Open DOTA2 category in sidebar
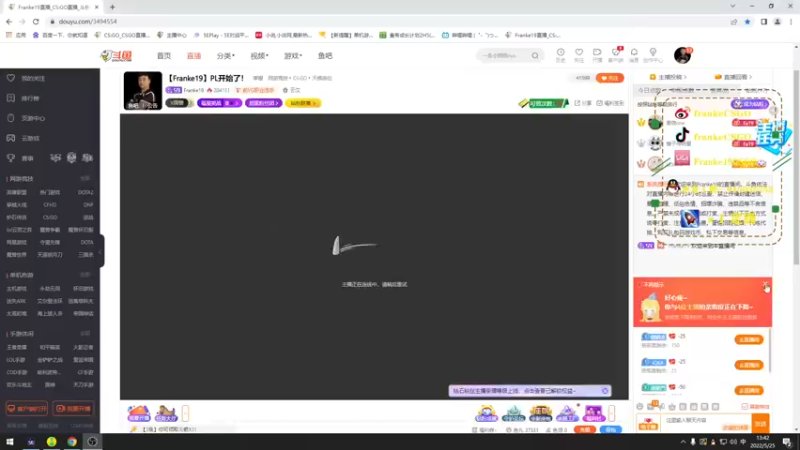The image size is (800, 450). (85, 192)
